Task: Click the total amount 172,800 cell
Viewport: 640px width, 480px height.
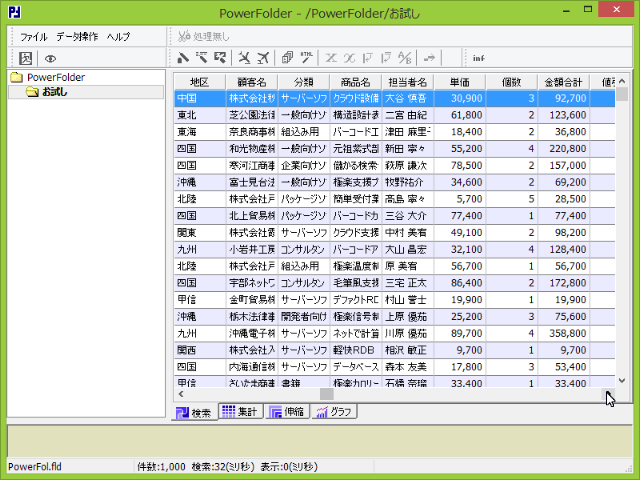Action: point(564,283)
